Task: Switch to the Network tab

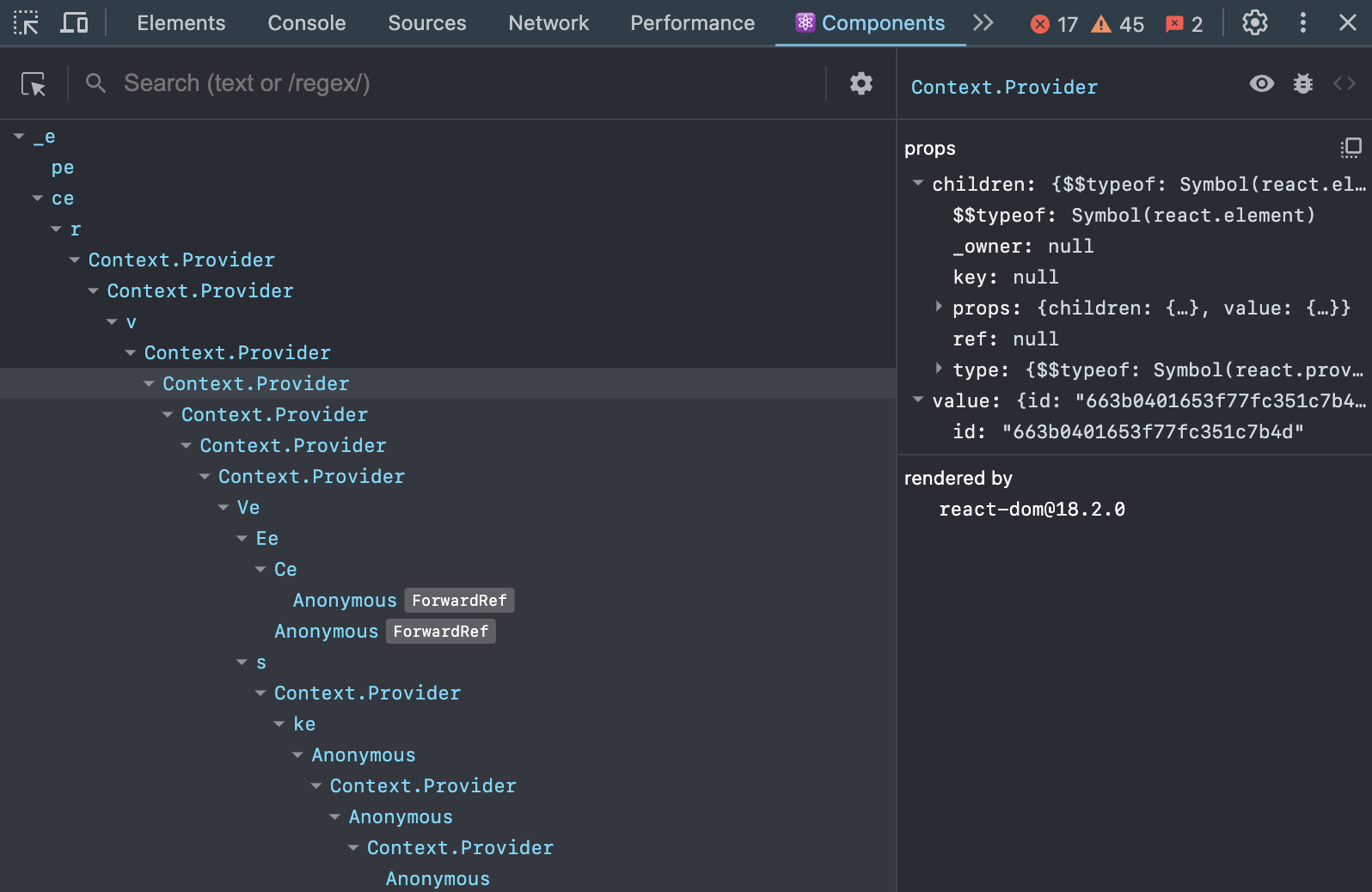Action: click(x=548, y=23)
